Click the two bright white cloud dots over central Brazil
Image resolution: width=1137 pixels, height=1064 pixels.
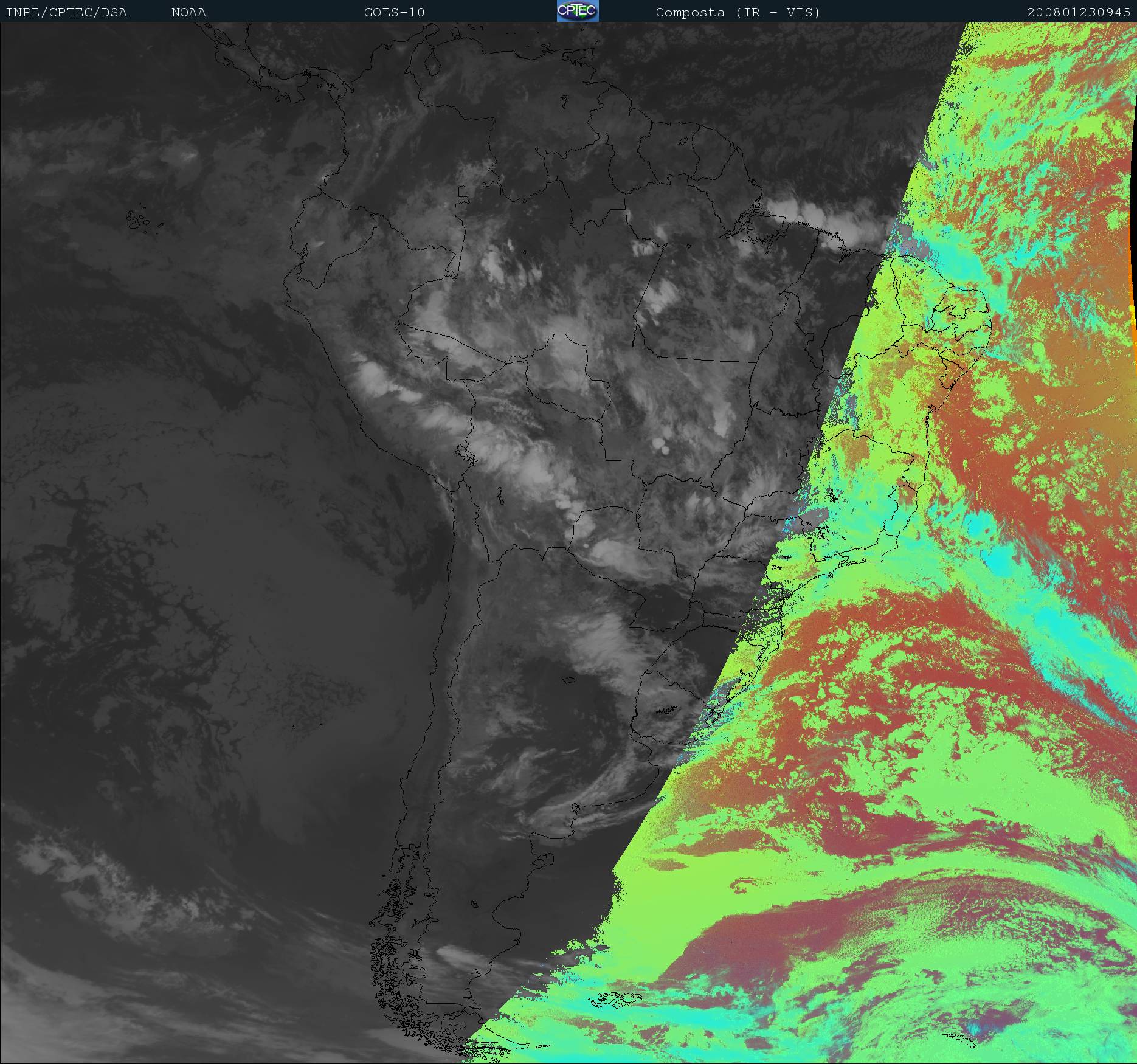pyautogui.click(x=662, y=447)
